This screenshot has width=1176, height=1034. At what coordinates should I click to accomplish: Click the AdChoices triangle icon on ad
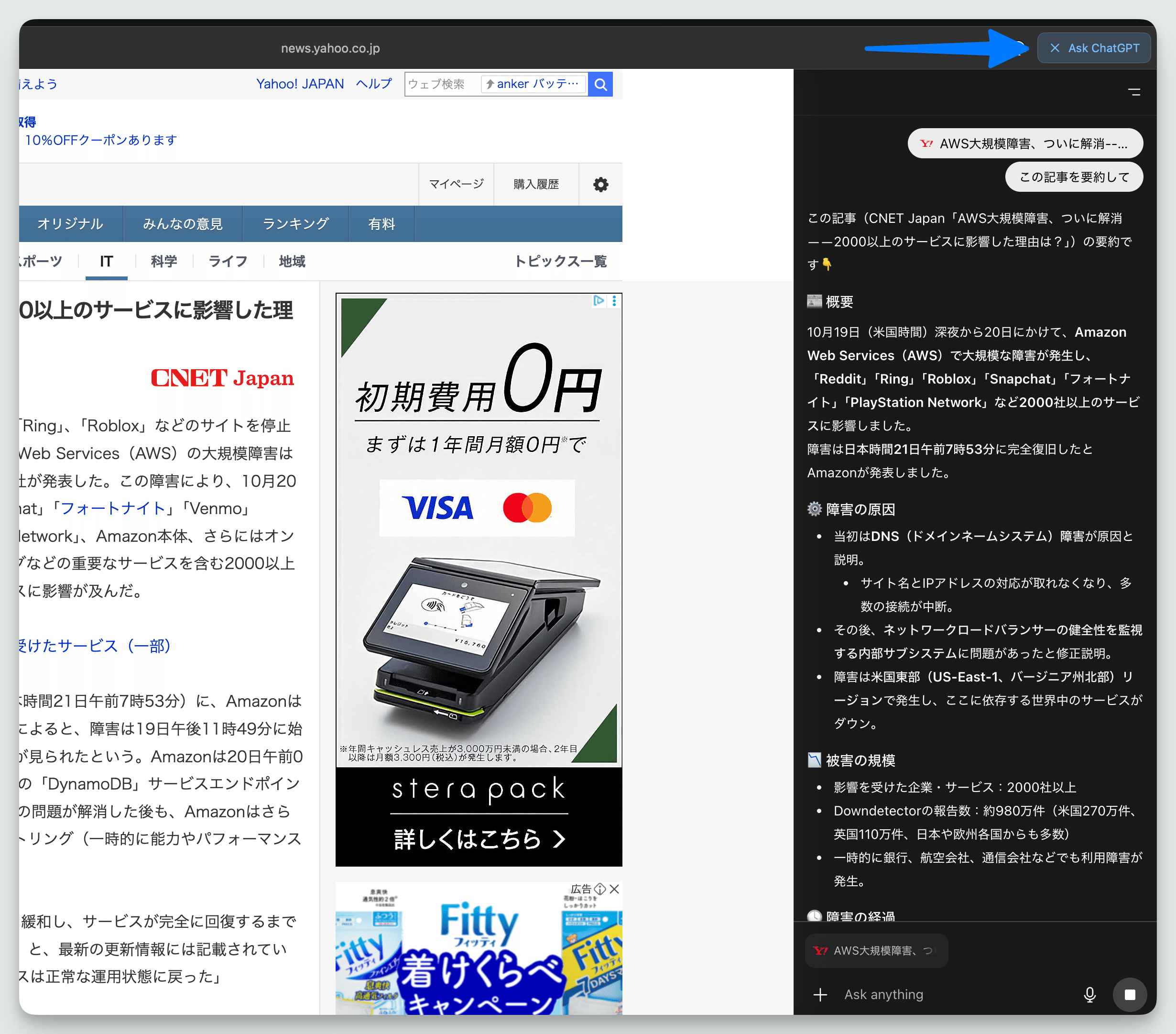(599, 300)
